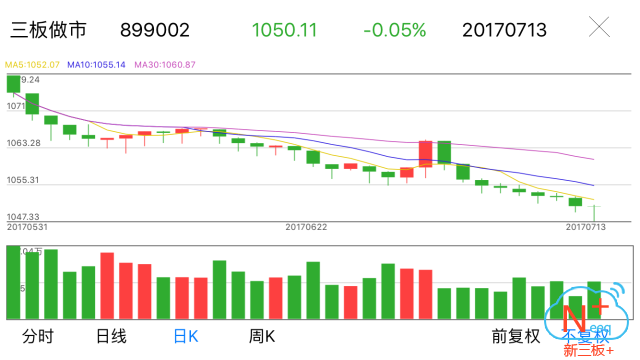Open the 周K weekly chart tab
The height and width of the screenshot is (360, 640).
click(x=262, y=337)
